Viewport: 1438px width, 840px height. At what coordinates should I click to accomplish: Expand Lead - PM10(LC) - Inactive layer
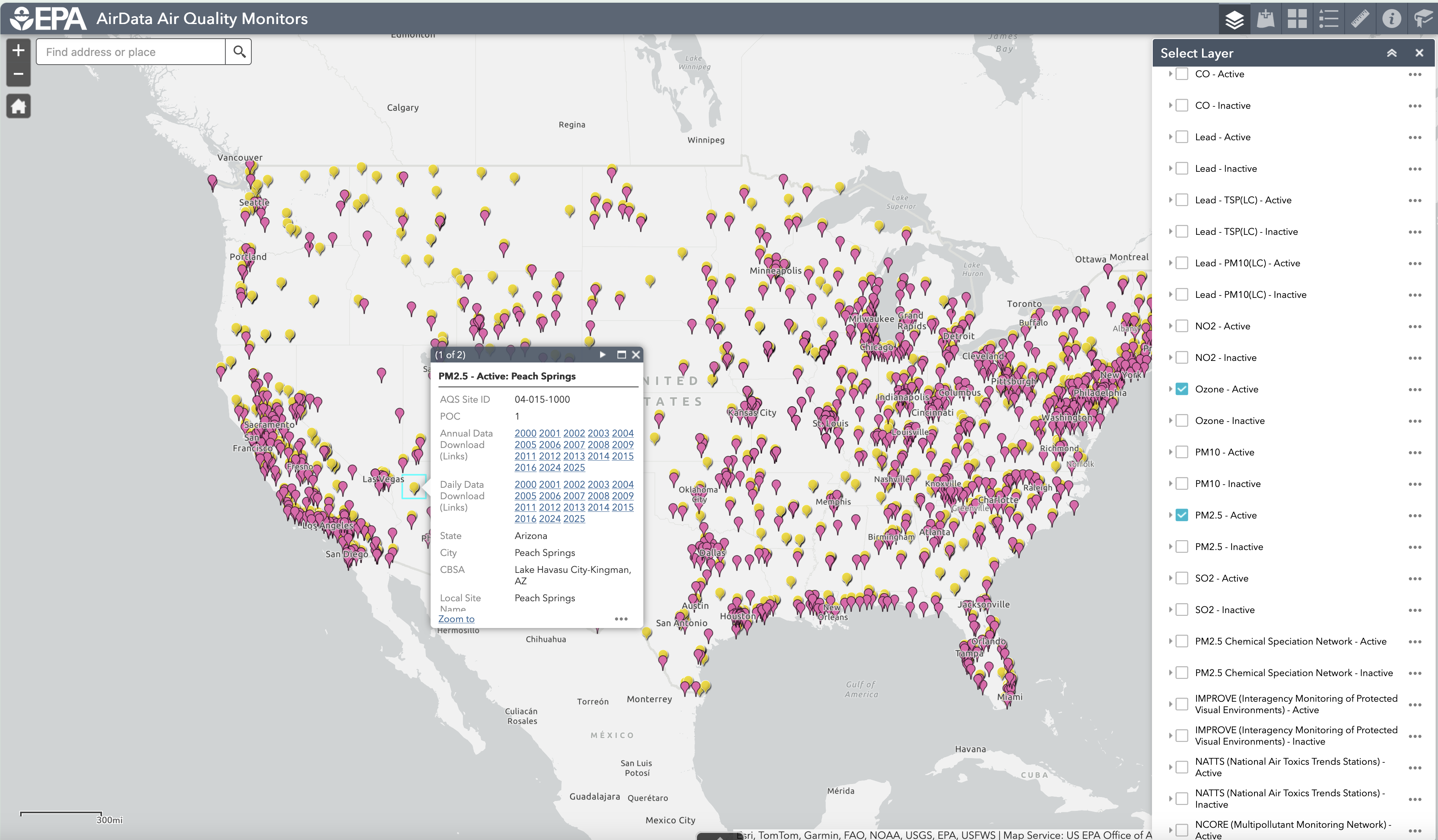(x=1170, y=294)
